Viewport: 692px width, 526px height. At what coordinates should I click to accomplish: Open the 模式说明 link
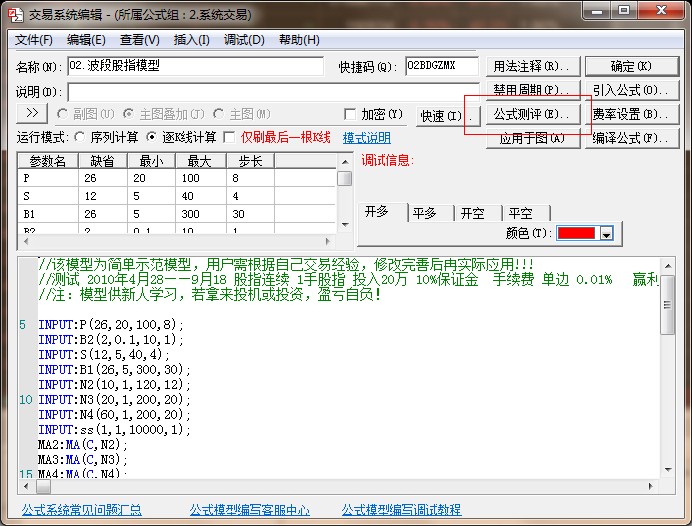click(x=367, y=137)
